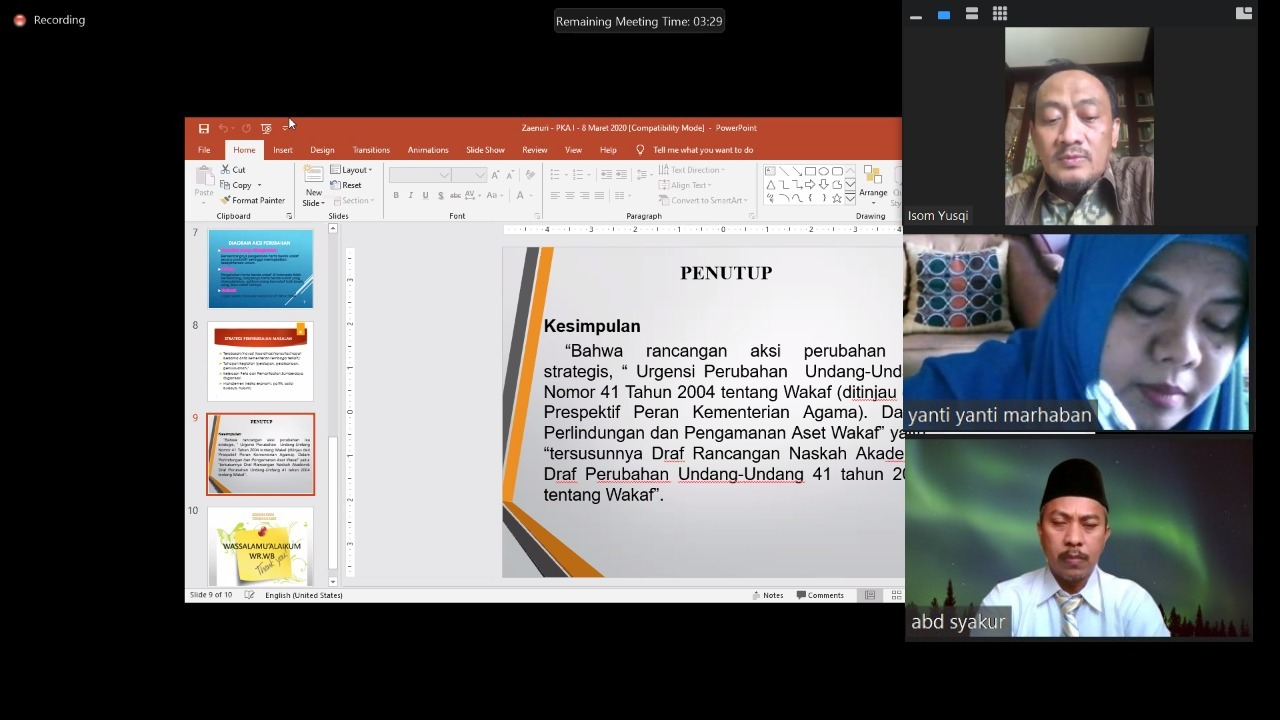Apply italic formatting to text
Screen dimensions: 1280x720
click(x=411, y=195)
